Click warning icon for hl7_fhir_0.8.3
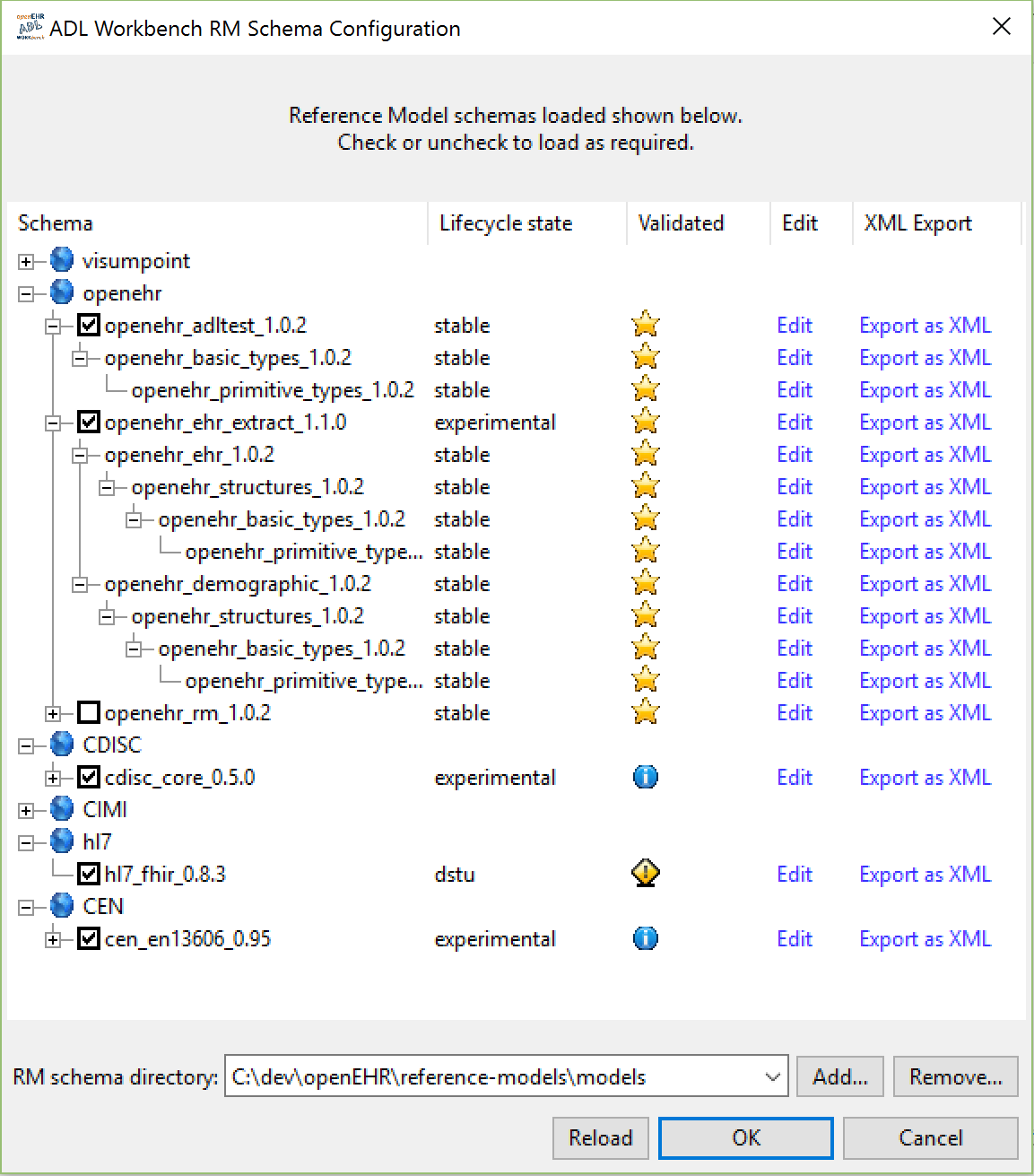This screenshot has width=1034, height=1176. point(646,873)
